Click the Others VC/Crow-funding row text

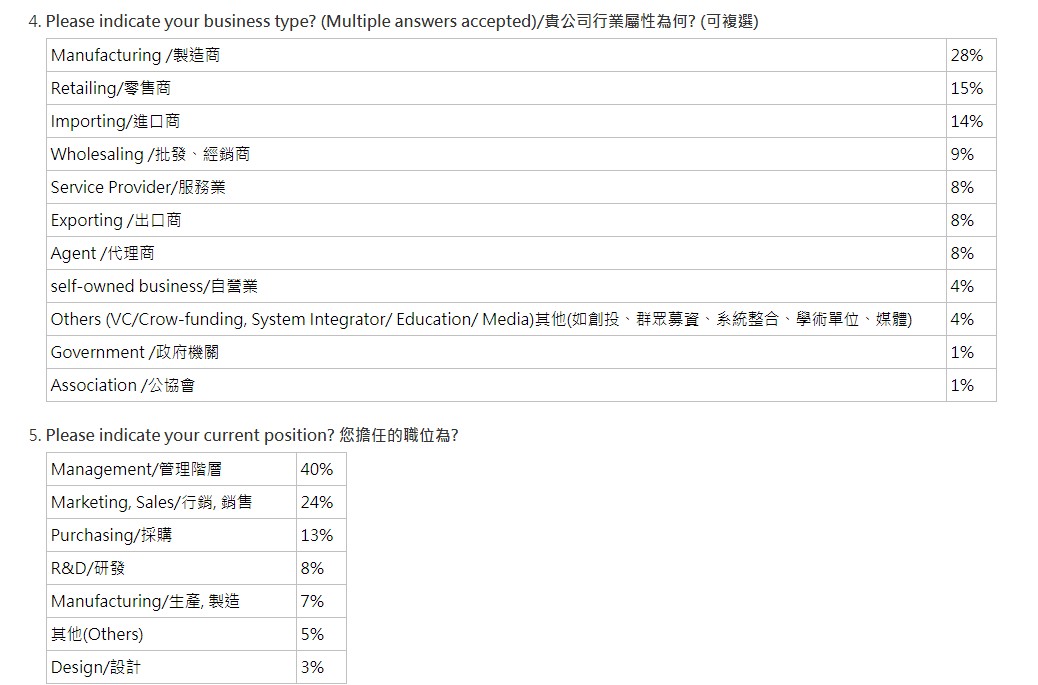(x=481, y=320)
